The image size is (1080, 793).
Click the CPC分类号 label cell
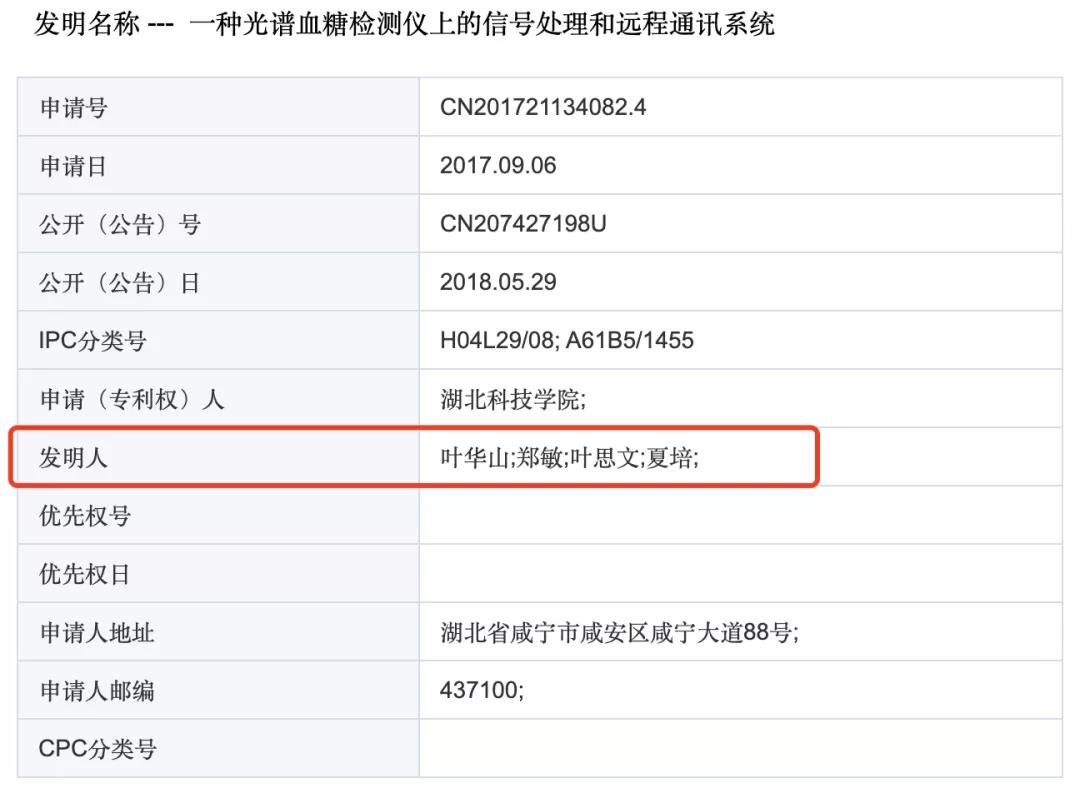97,748
